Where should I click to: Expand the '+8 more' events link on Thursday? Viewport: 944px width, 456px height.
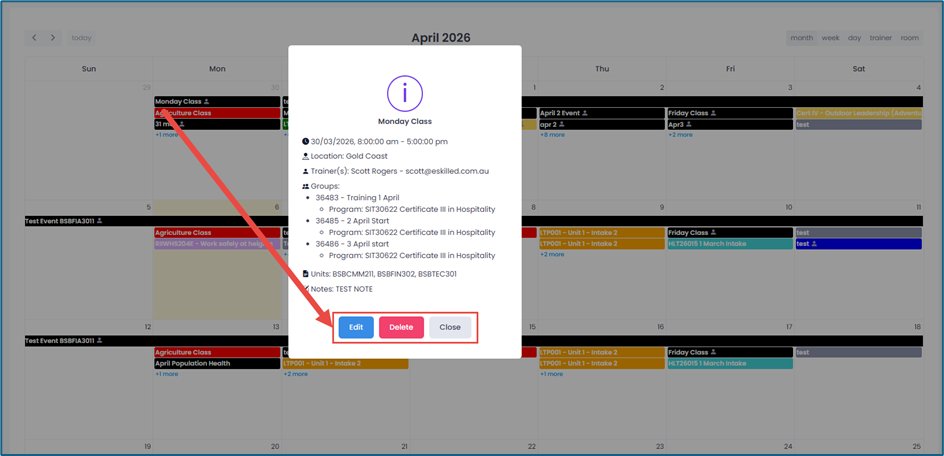(x=552, y=135)
